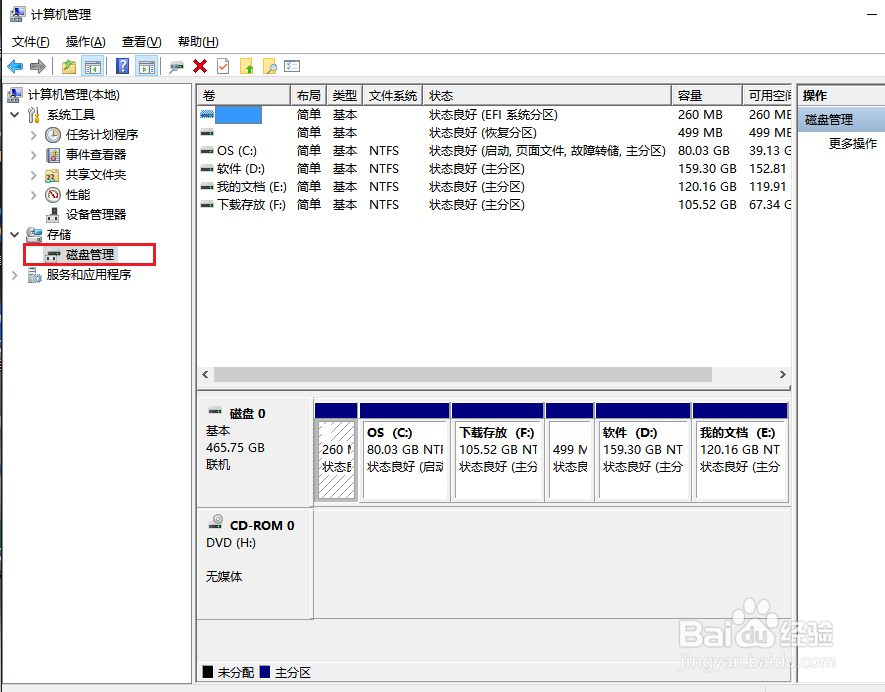Click the 共享文件夹 icon

(52, 175)
